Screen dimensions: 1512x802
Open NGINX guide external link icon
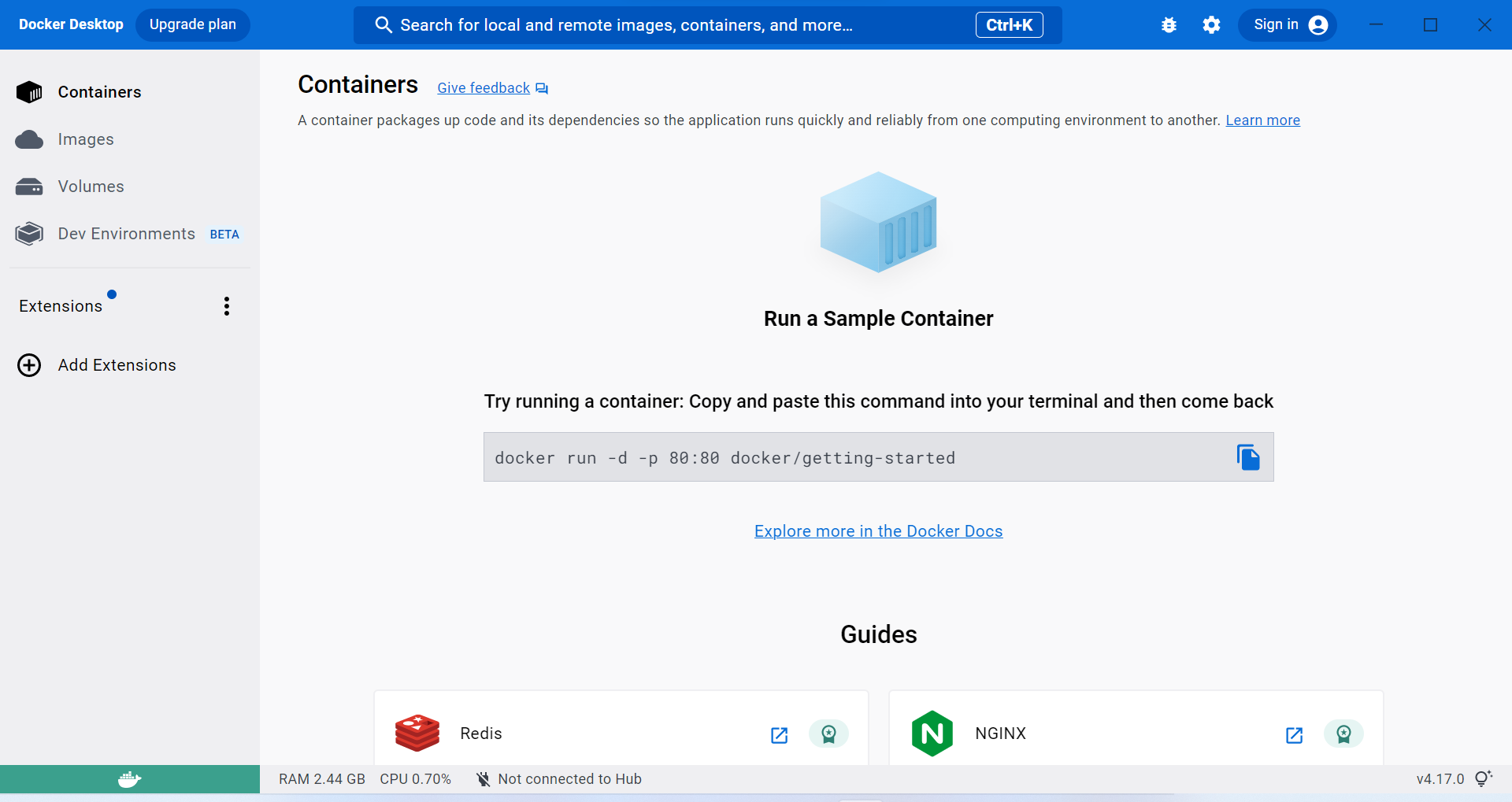click(1294, 734)
